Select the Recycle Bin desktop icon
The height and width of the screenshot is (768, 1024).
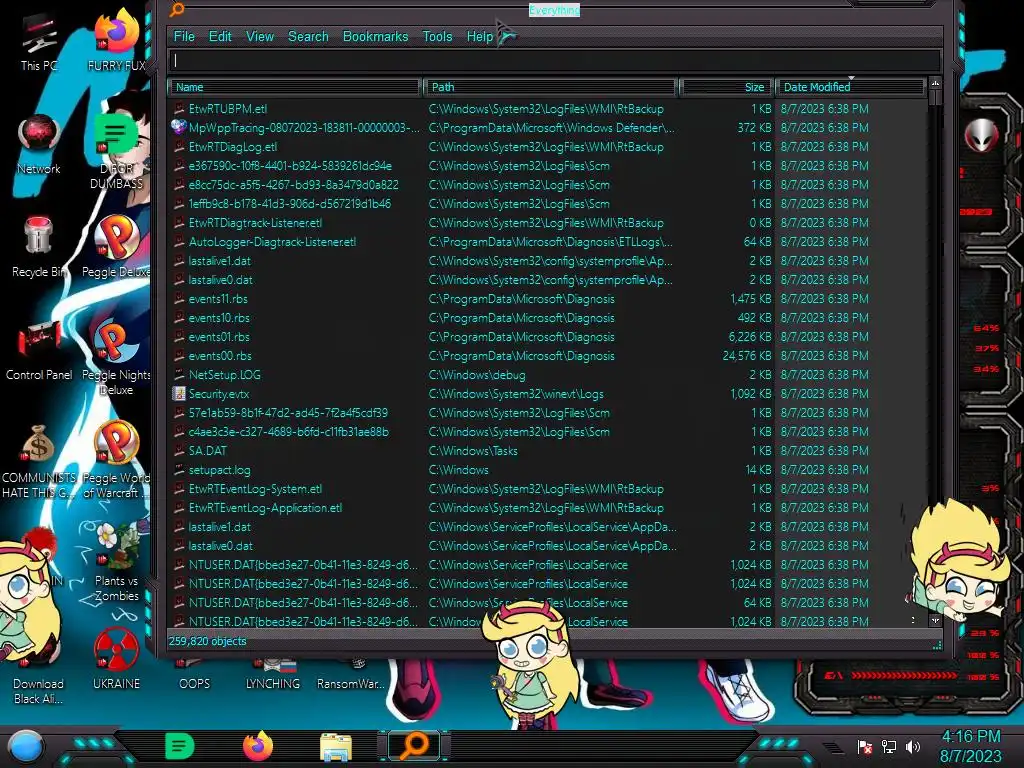tap(38, 247)
